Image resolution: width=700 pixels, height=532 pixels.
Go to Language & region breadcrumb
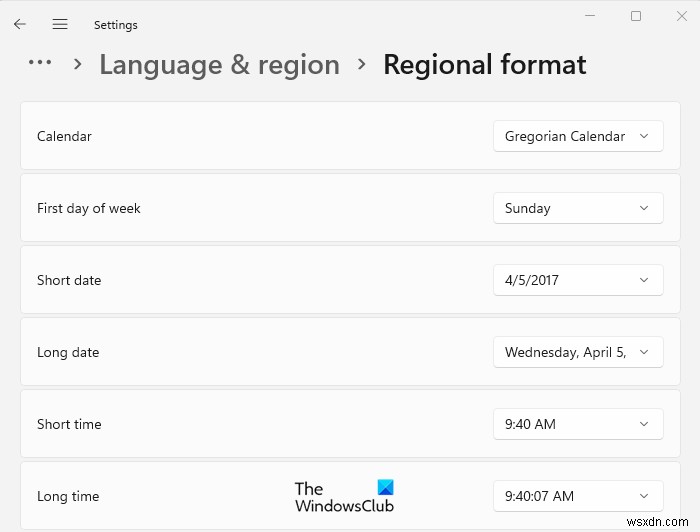coord(219,65)
